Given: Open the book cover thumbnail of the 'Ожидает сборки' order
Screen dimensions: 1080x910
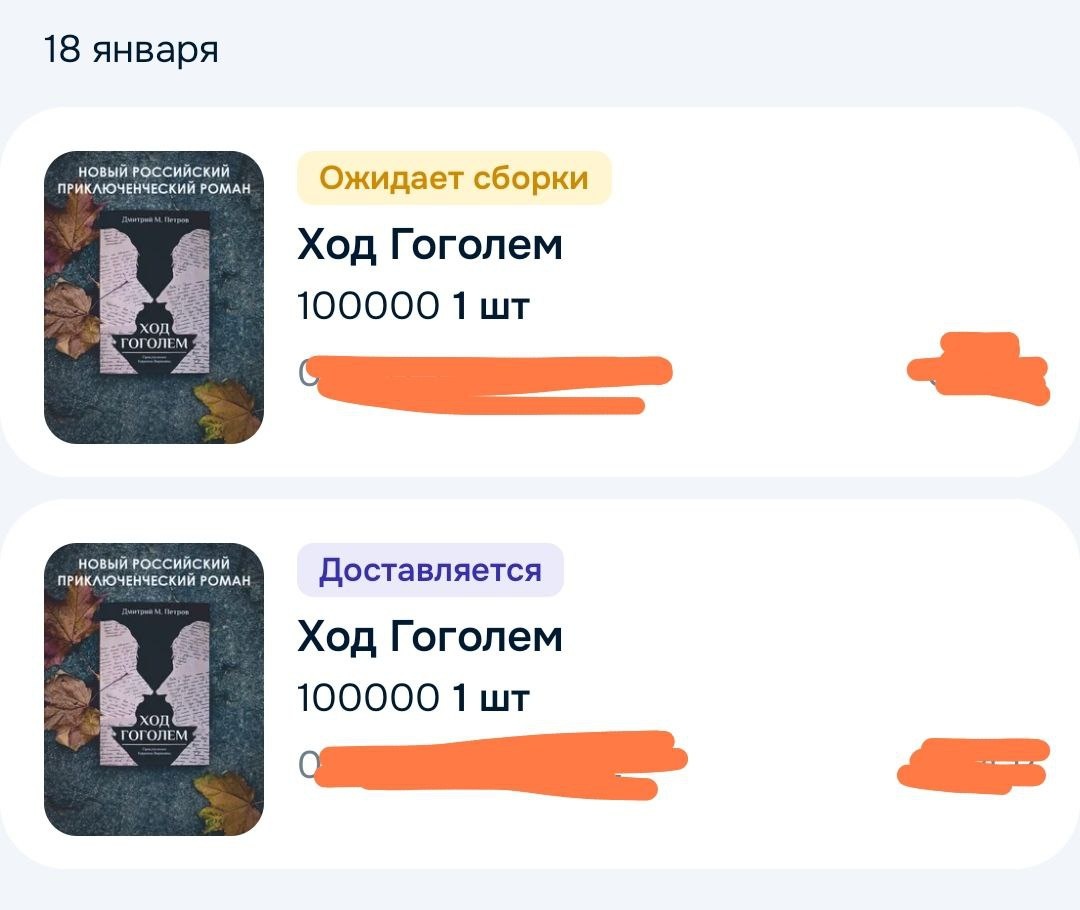Looking at the screenshot, I should [154, 297].
